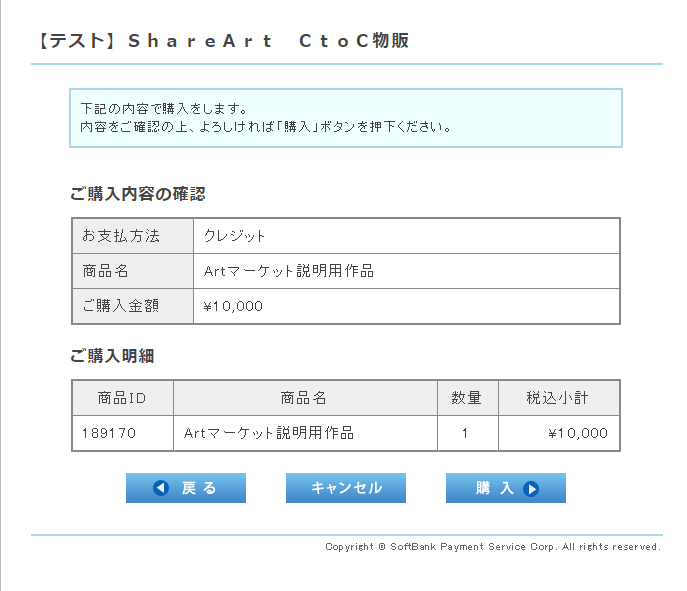This screenshot has height=591, width=687.
Task: Select the page title ShareArt CtoC物販
Action: [224, 41]
